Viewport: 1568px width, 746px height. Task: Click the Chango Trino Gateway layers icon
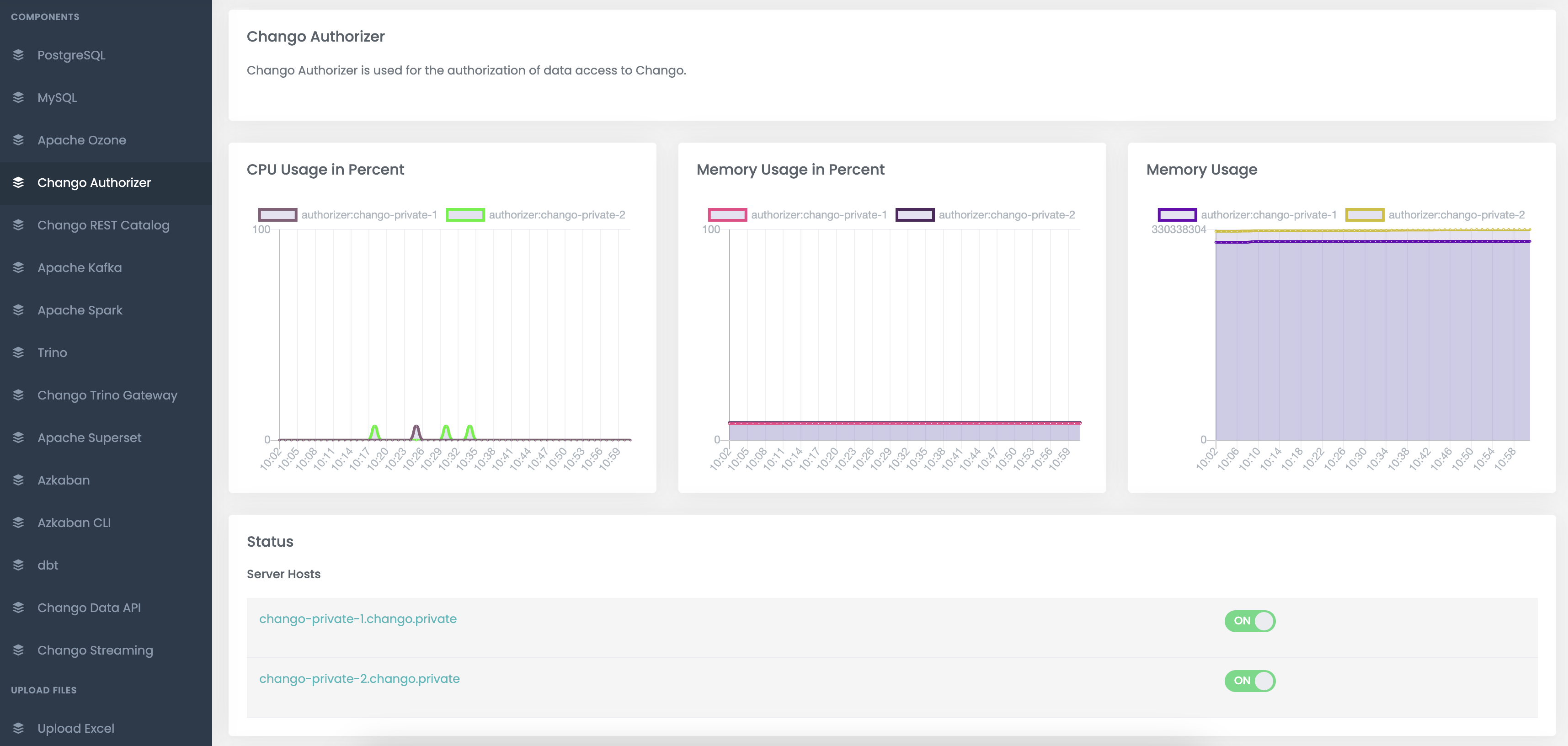[18, 395]
